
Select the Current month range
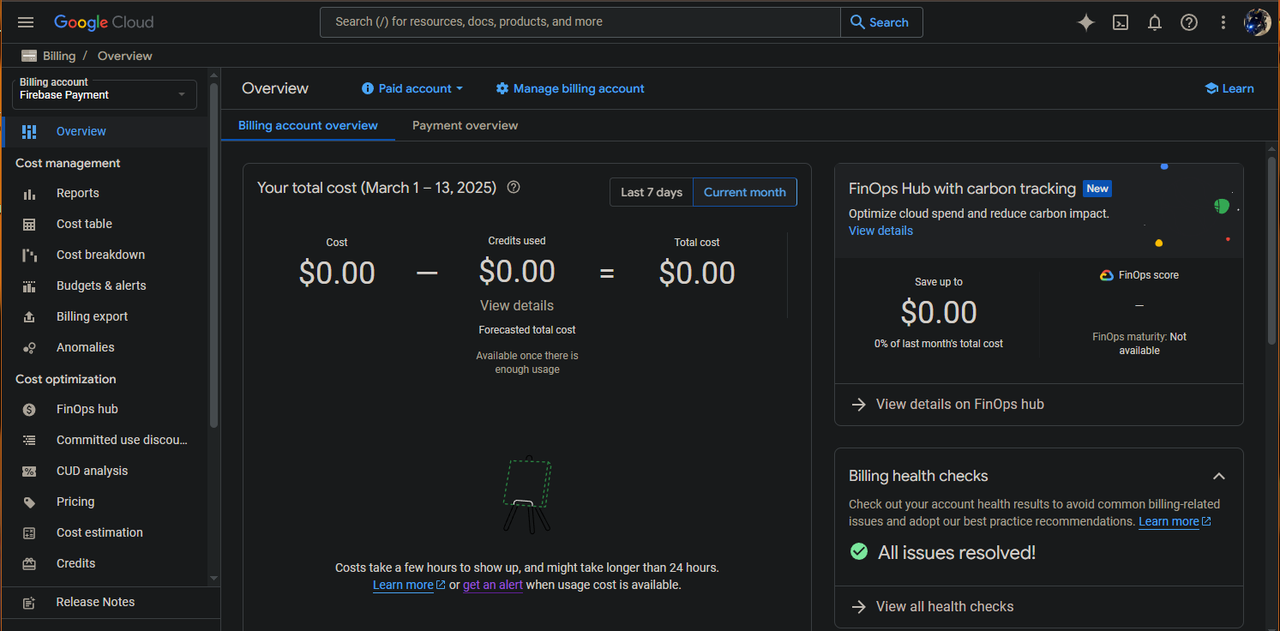745,192
